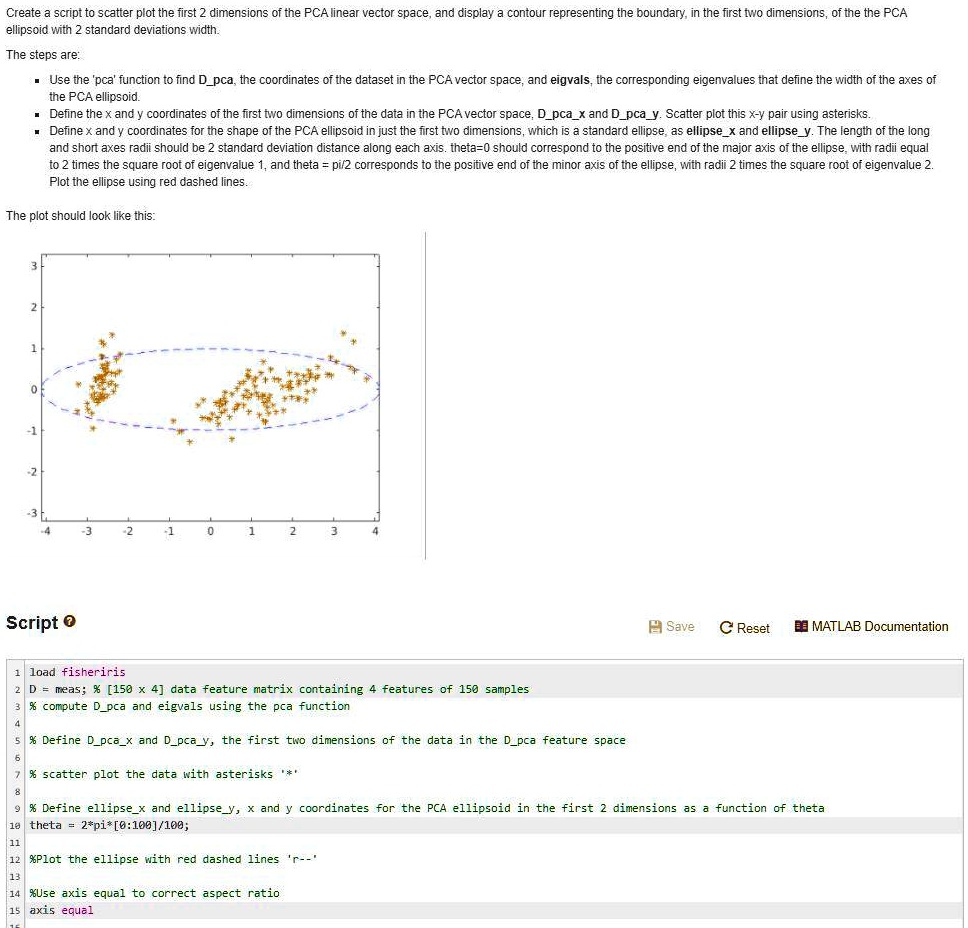Place cursor on line 1 'load fisheriris'
968x928 pixels.
click(x=80, y=671)
